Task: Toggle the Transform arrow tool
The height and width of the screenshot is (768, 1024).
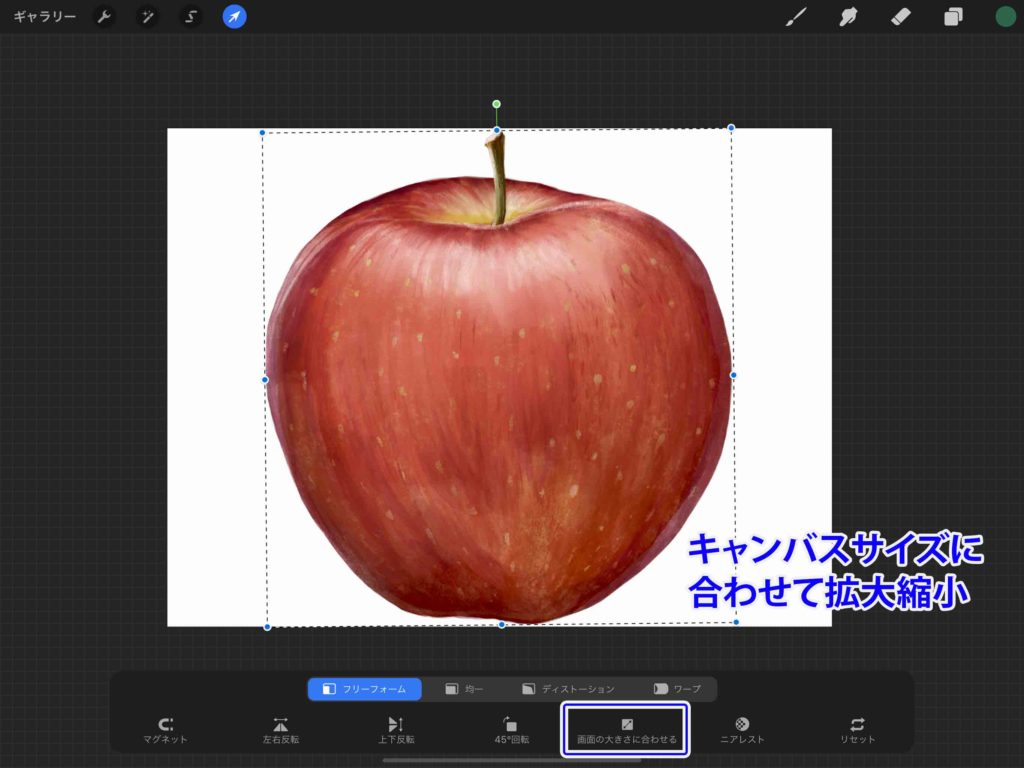Action: pyautogui.click(x=235, y=17)
